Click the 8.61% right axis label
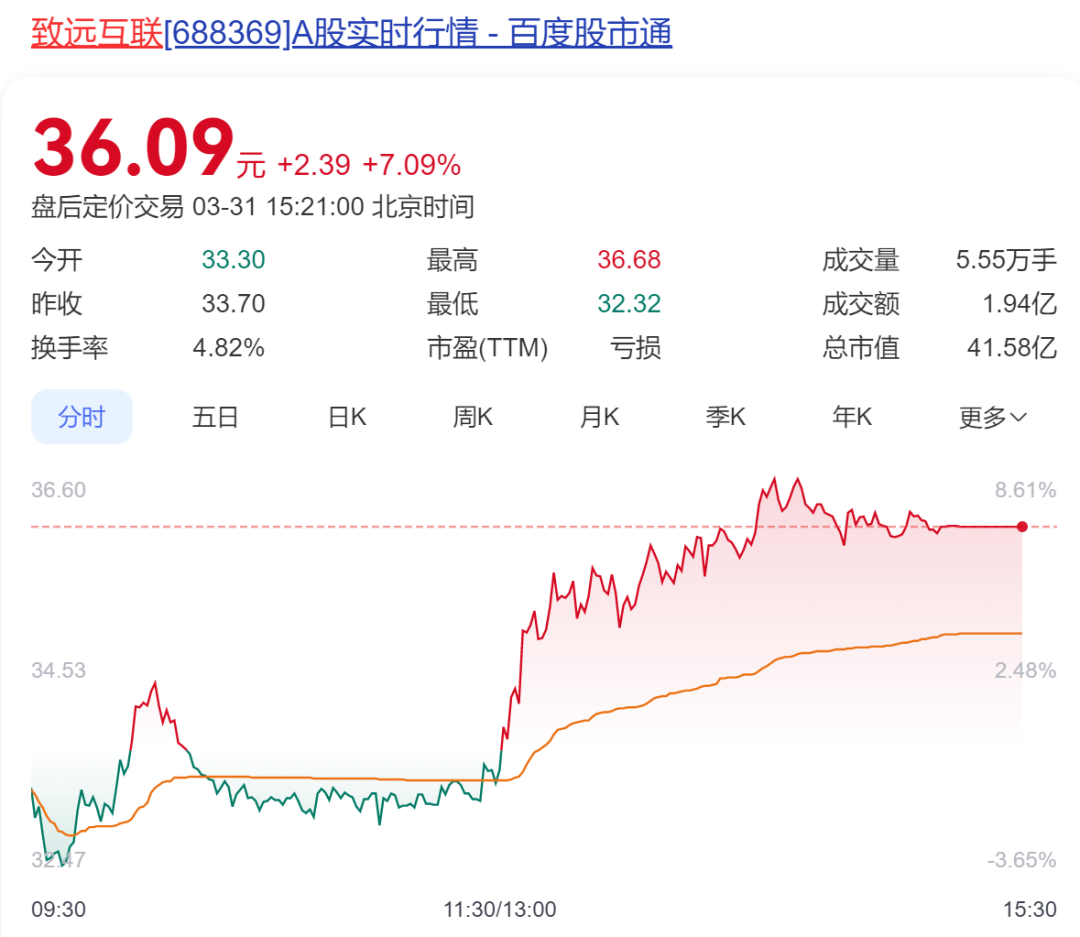Screen dimensions: 1080x937 pos(1025,490)
